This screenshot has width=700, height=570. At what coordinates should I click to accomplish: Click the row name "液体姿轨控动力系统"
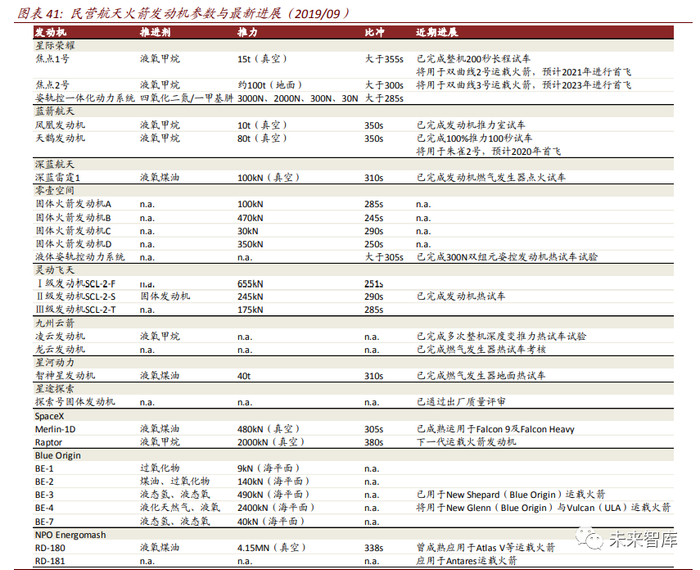click(x=80, y=257)
